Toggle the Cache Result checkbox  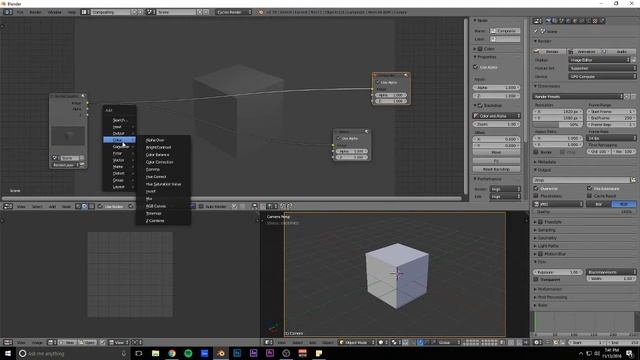coord(589,196)
